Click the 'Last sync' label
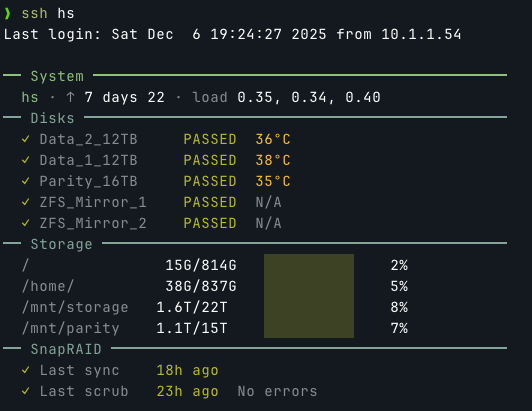Screen dimensions: 532x411 (79, 371)
